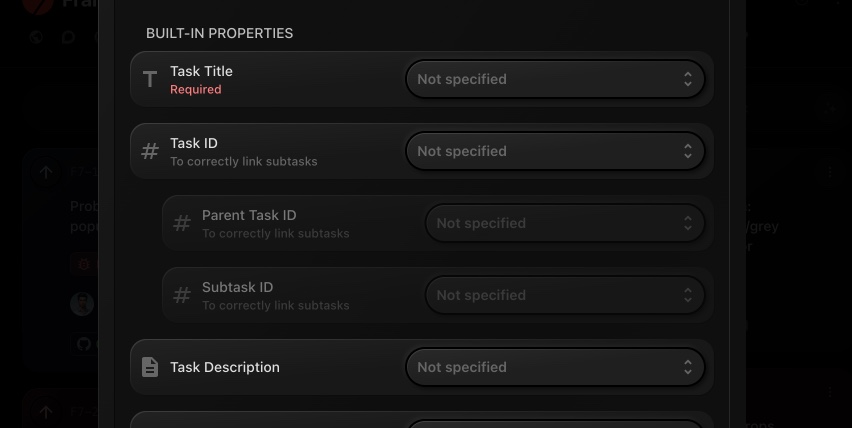Image resolution: width=852 pixels, height=428 pixels.
Task: Click the Task Title text-type icon
Action: tap(150, 79)
